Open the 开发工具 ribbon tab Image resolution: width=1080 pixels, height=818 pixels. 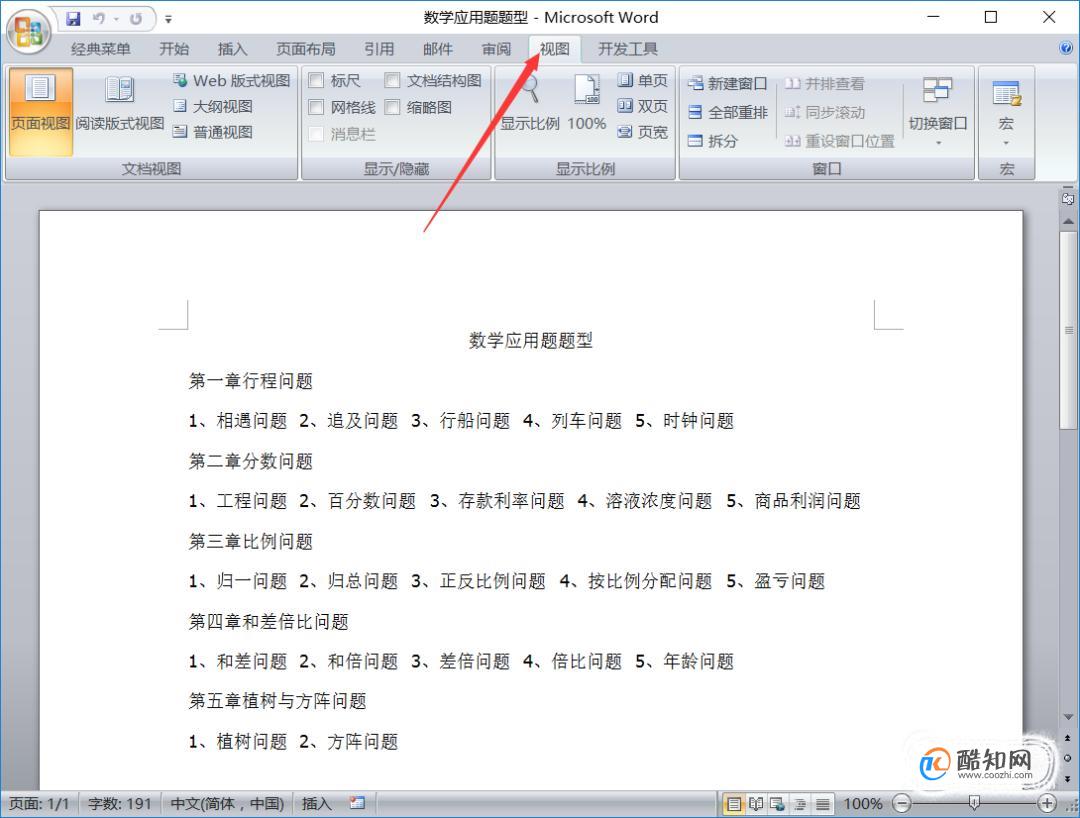[x=628, y=49]
